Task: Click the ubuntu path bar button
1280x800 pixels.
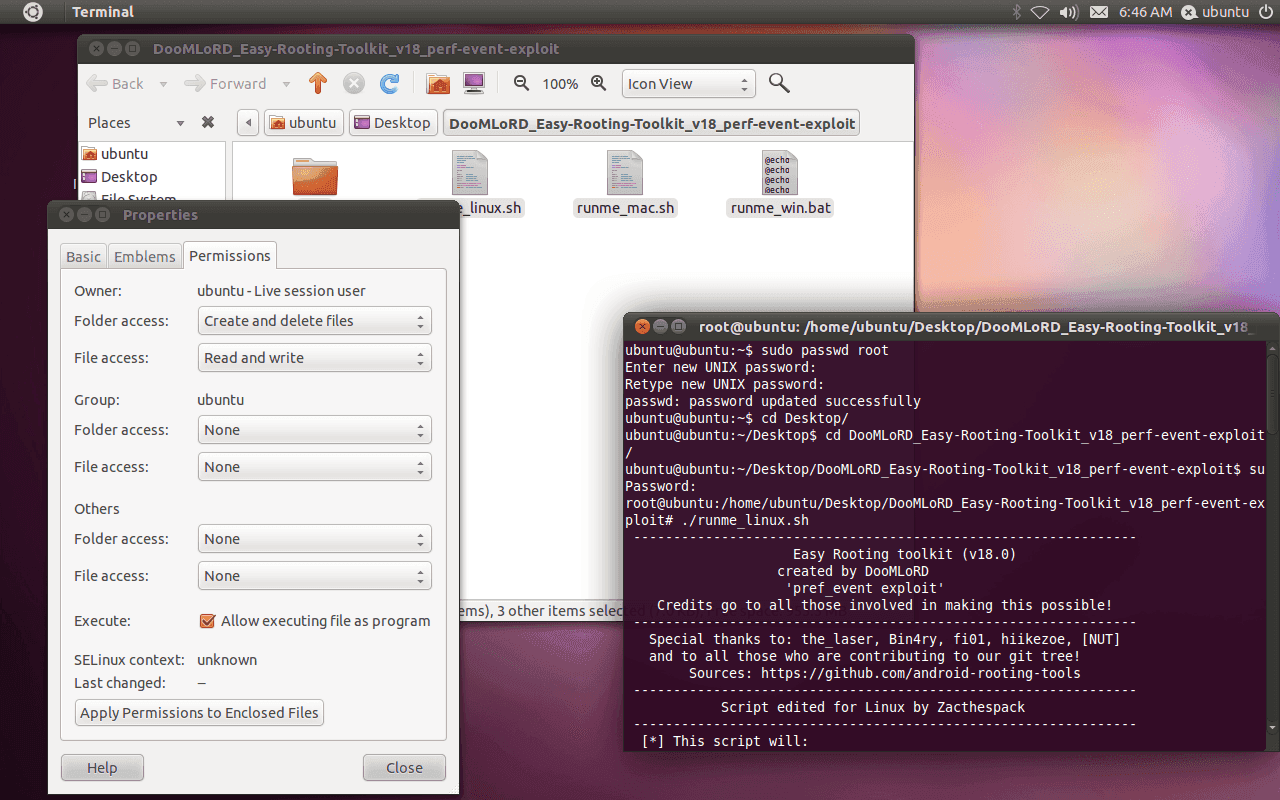Action: point(304,123)
